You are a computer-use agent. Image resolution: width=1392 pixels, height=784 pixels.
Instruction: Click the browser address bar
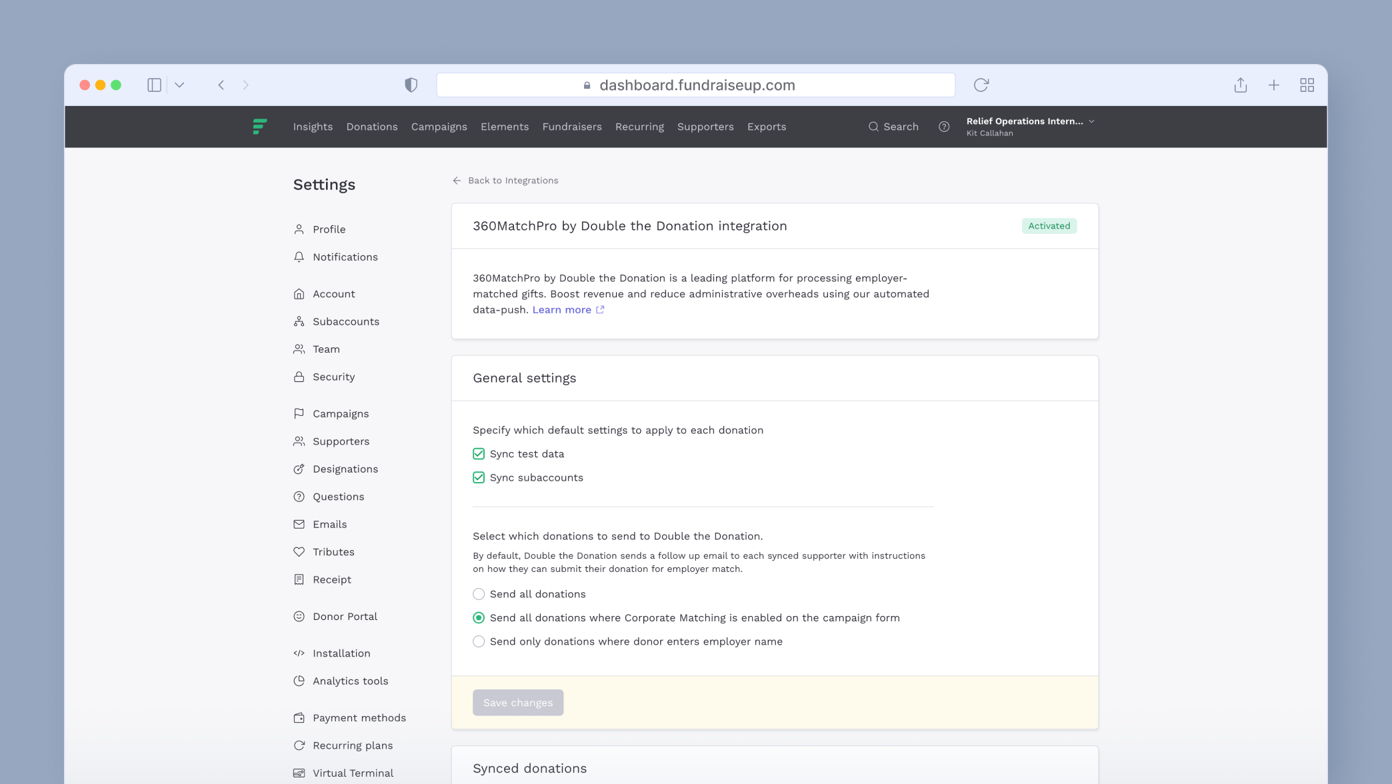coord(696,85)
